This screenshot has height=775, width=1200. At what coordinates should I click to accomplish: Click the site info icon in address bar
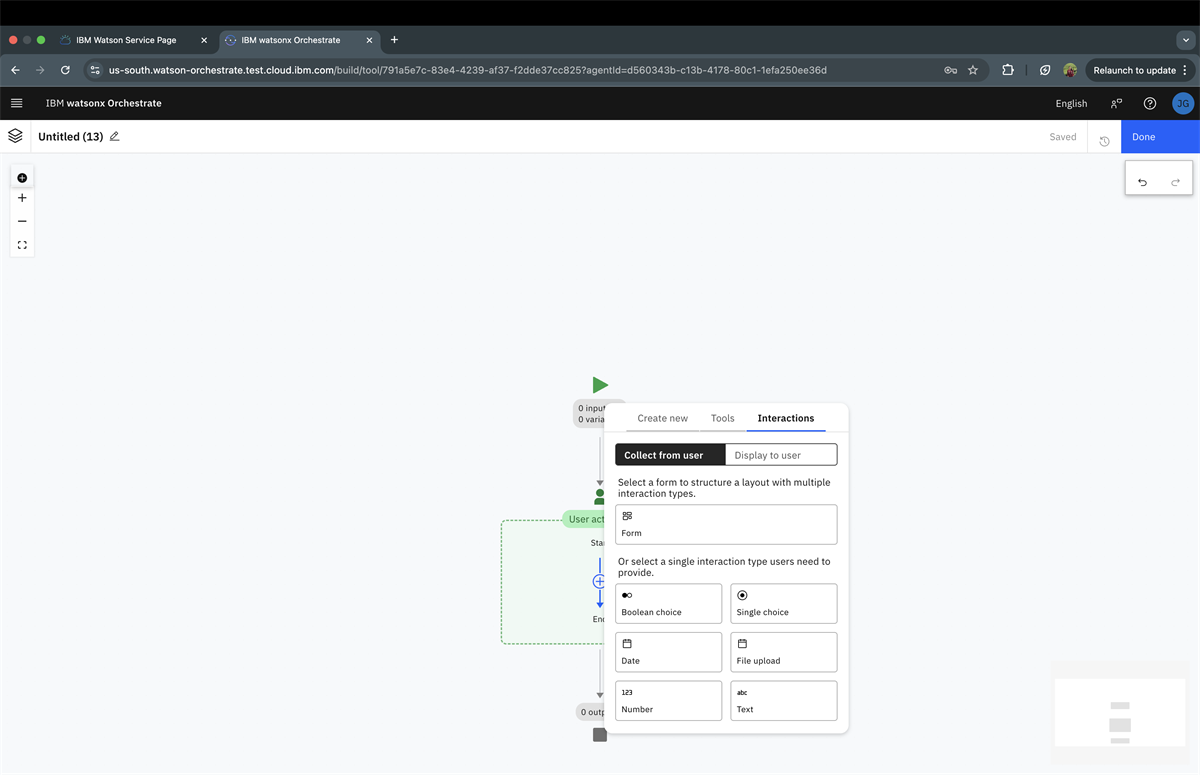[x=95, y=70]
